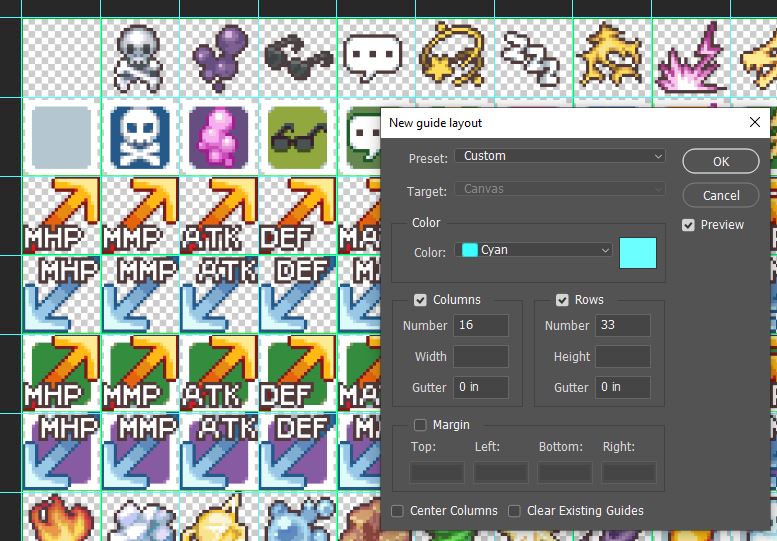Click OK in New guide layout dialog
777x541 pixels.
tap(721, 162)
